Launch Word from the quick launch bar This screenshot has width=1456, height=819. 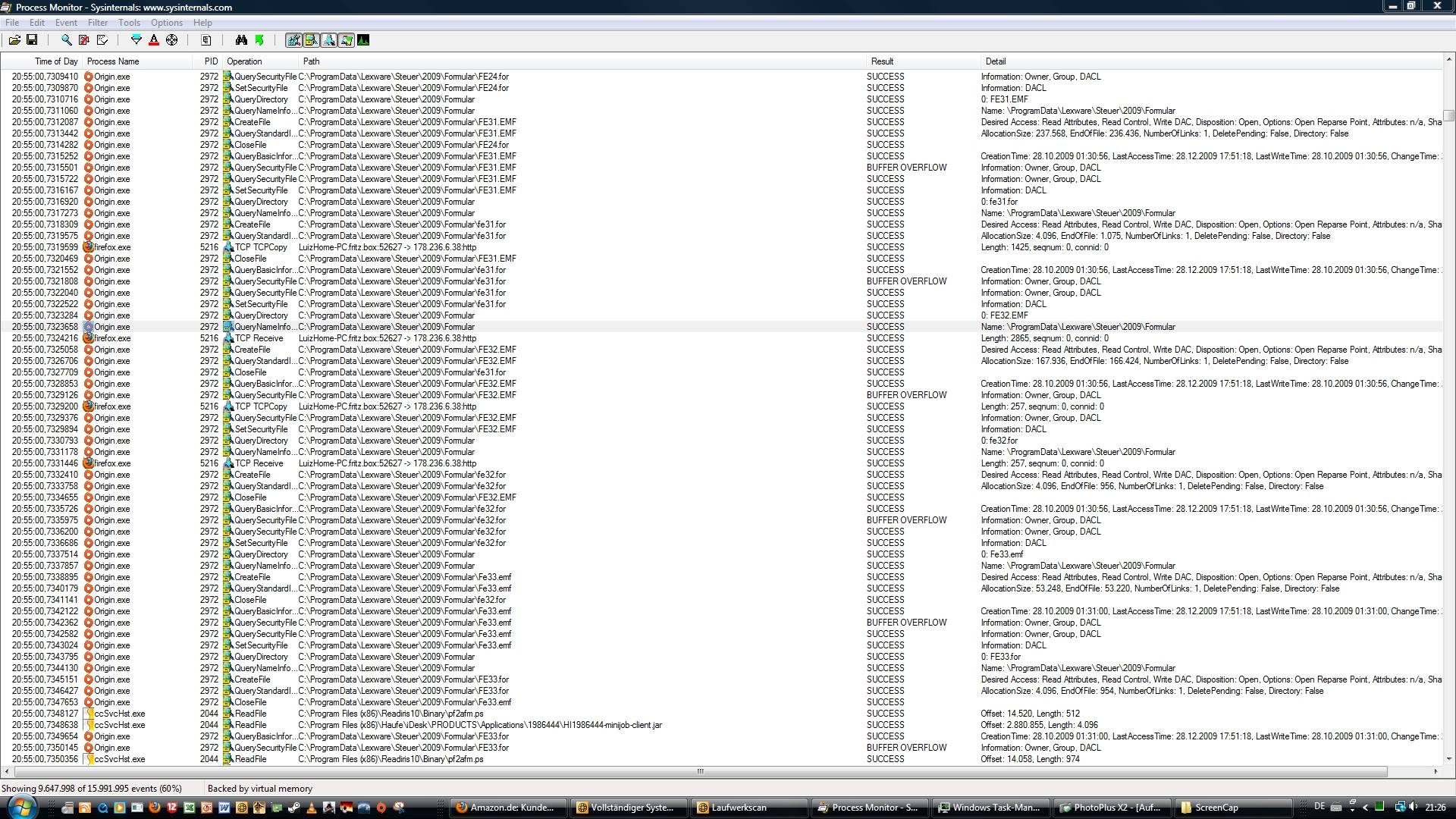[224, 808]
